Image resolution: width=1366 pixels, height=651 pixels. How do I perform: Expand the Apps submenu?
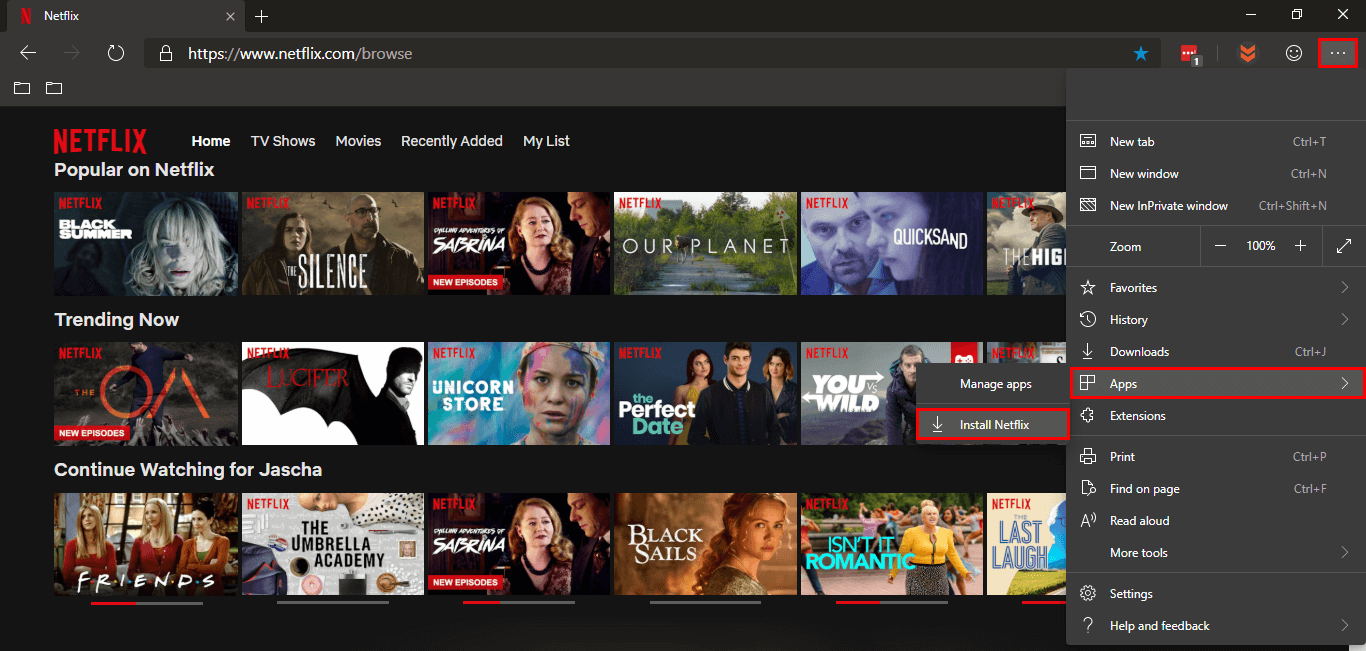pos(1217,384)
